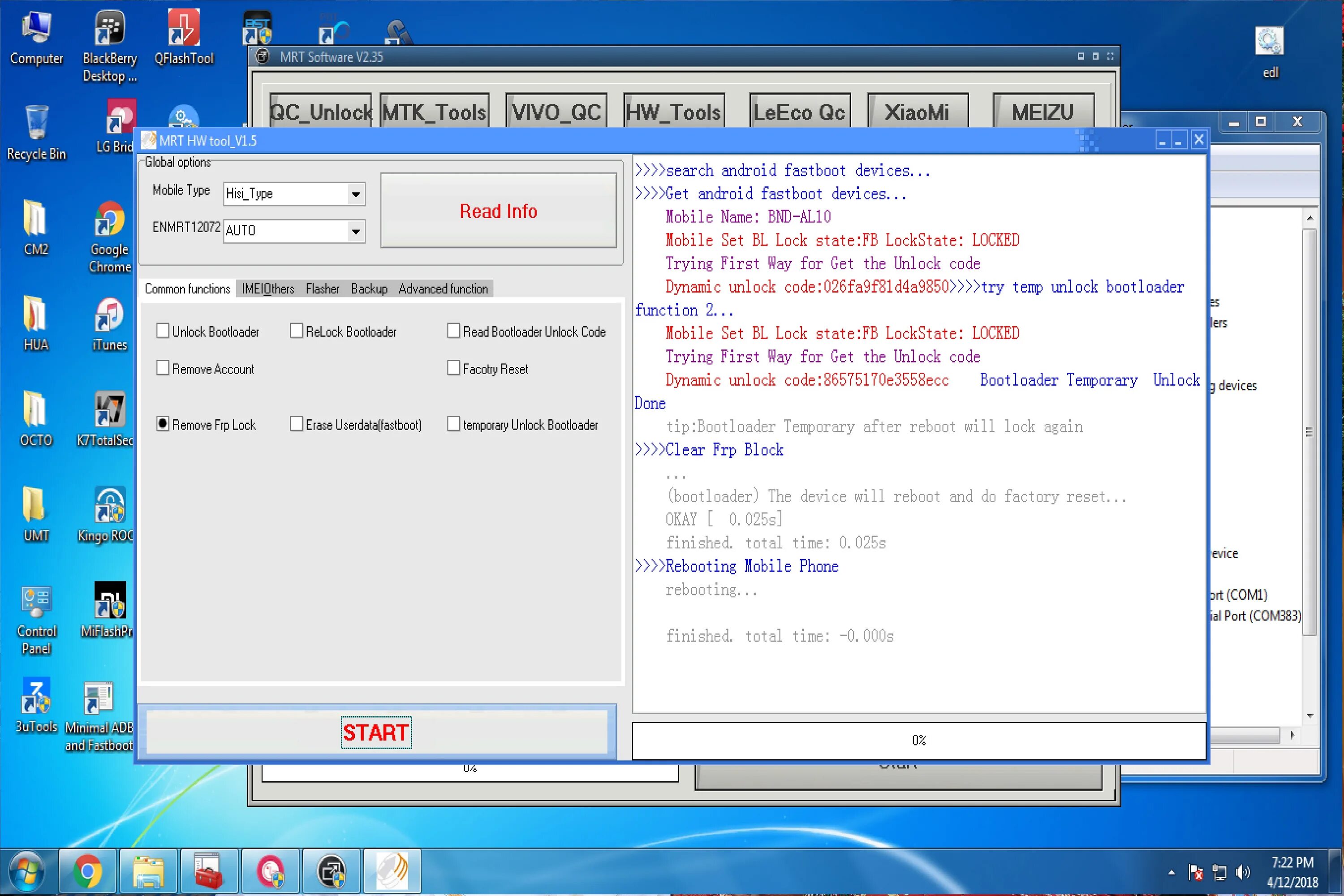
Task: Click the Windows Start orb
Action: click(26, 872)
